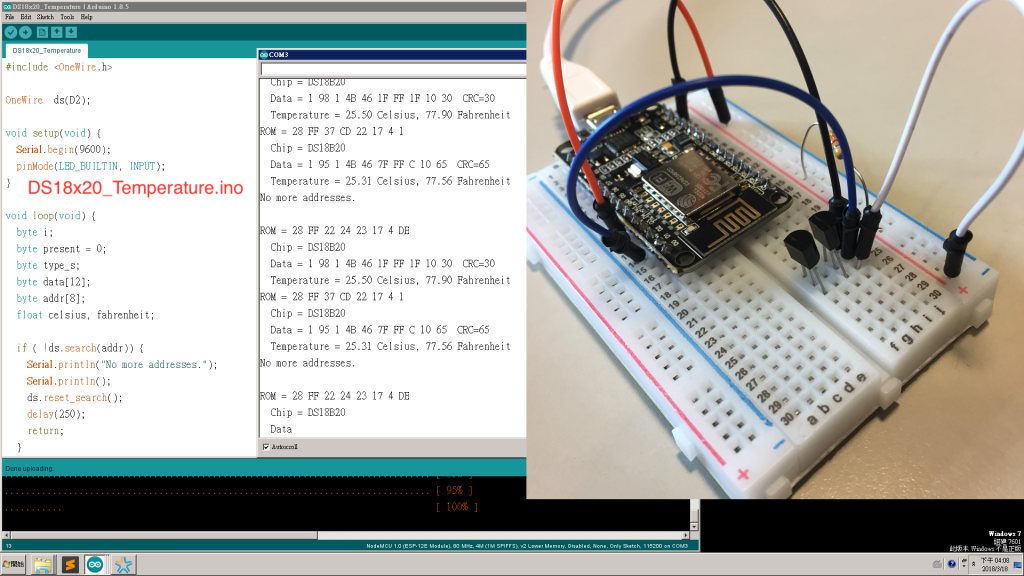Open the Edit menu

point(25,17)
